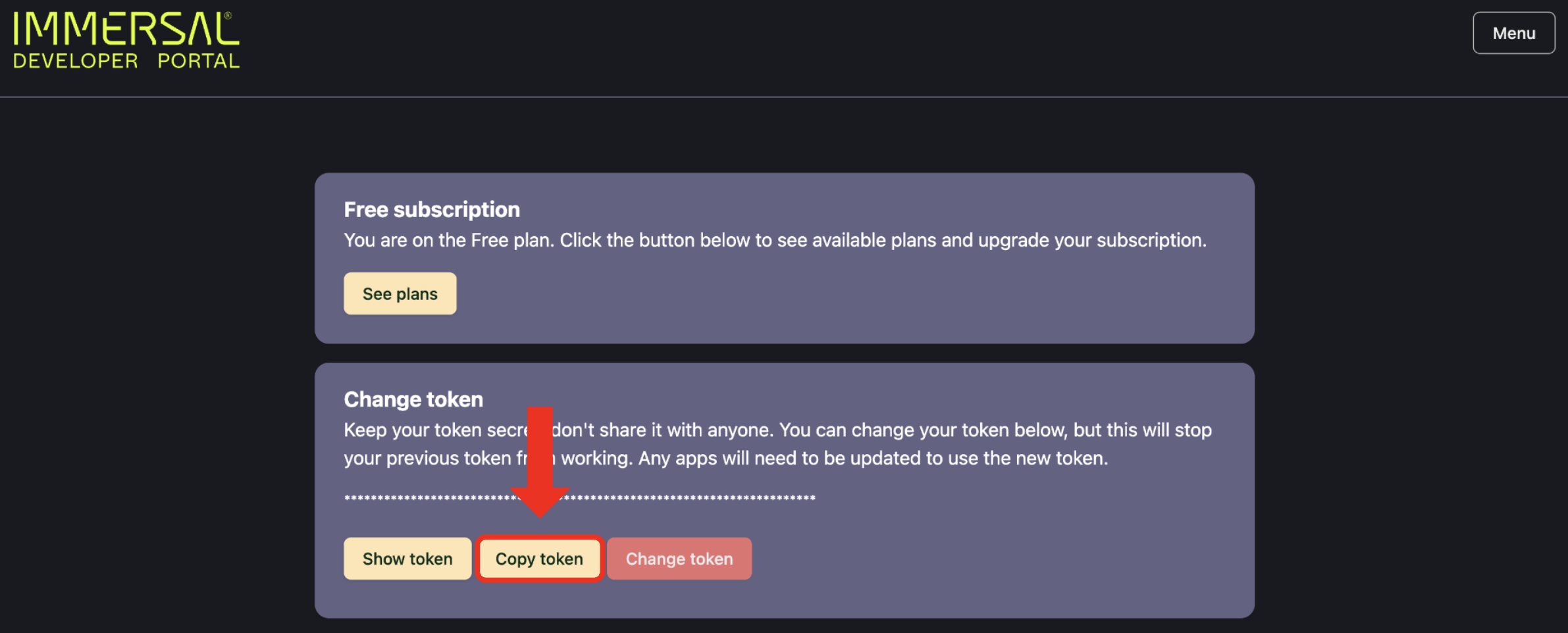Click the red arrow annotation
The width and height of the screenshot is (1568, 633).
pyautogui.click(x=540, y=462)
